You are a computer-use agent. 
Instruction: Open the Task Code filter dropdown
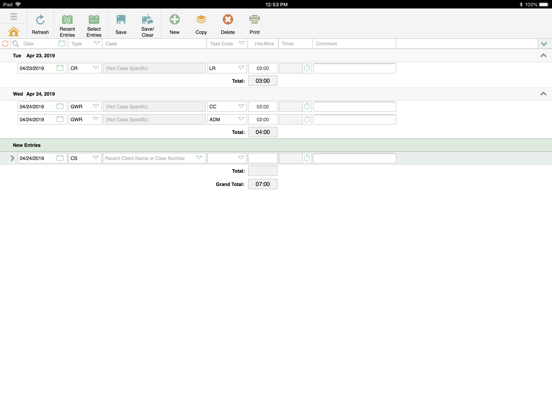pyautogui.click(x=242, y=43)
